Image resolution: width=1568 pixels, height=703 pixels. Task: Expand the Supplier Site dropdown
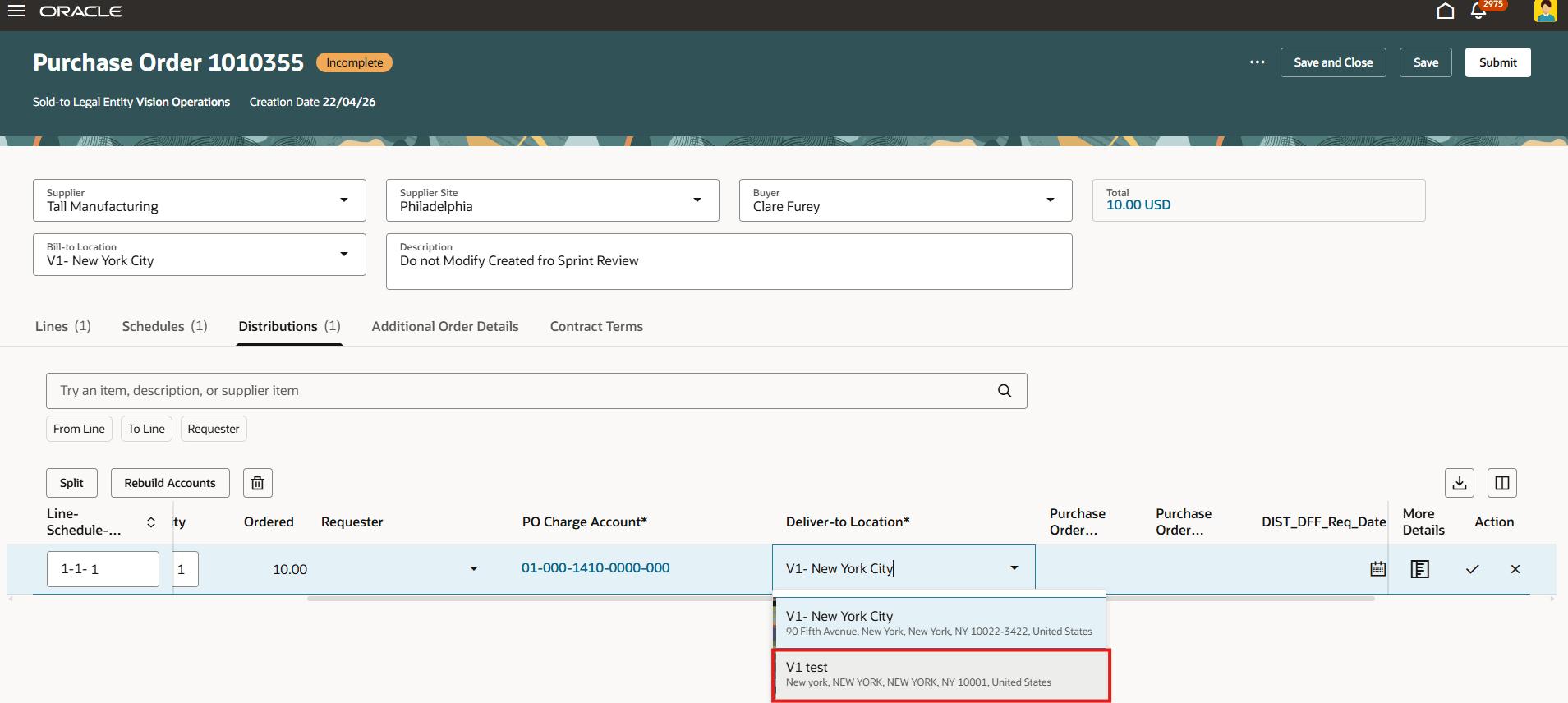697,200
